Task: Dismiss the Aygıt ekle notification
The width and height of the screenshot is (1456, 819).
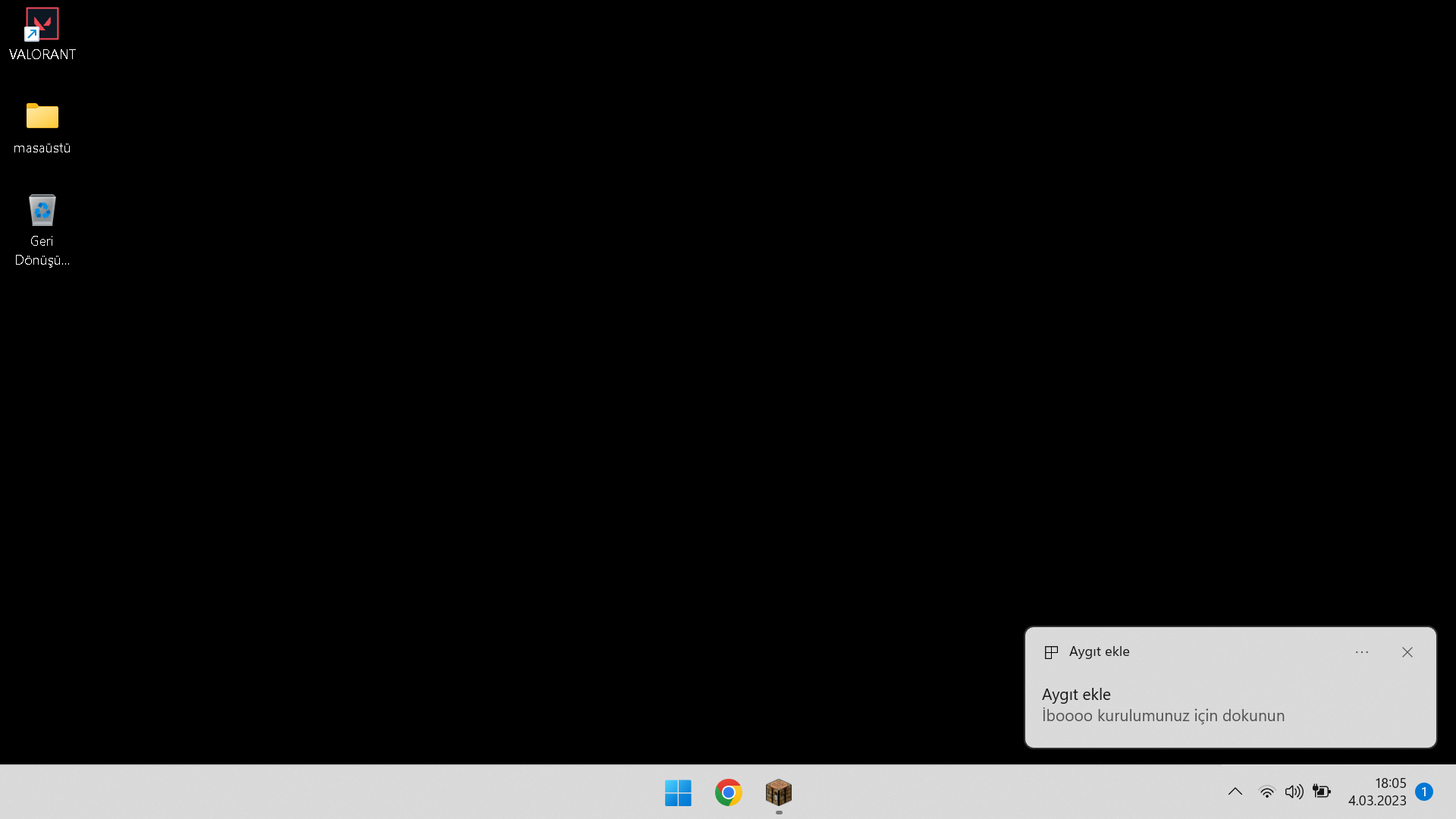Action: point(1407,652)
